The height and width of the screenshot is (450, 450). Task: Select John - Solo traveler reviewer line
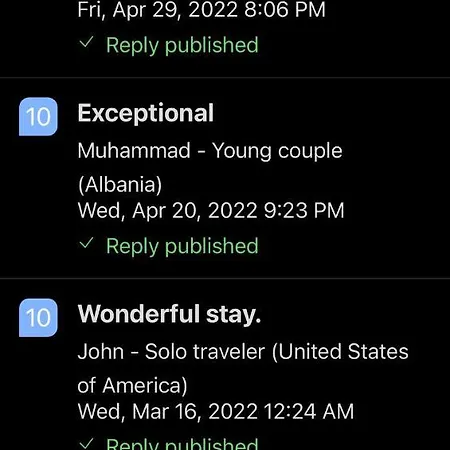coord(243,352)
